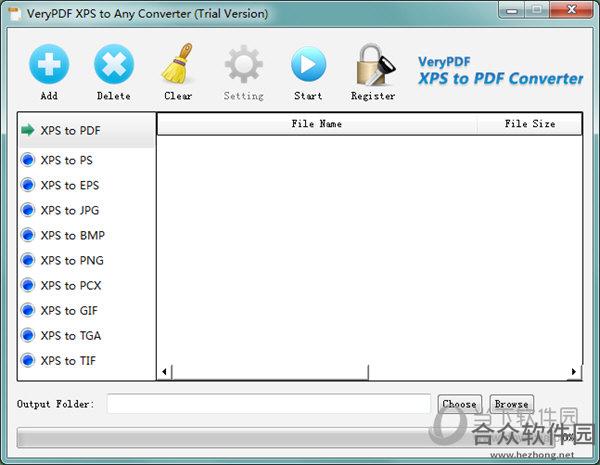Click the horizontal scrollbar thumb
The width and height of the screenshot is (600, 465).
click(x=270, y=372)
